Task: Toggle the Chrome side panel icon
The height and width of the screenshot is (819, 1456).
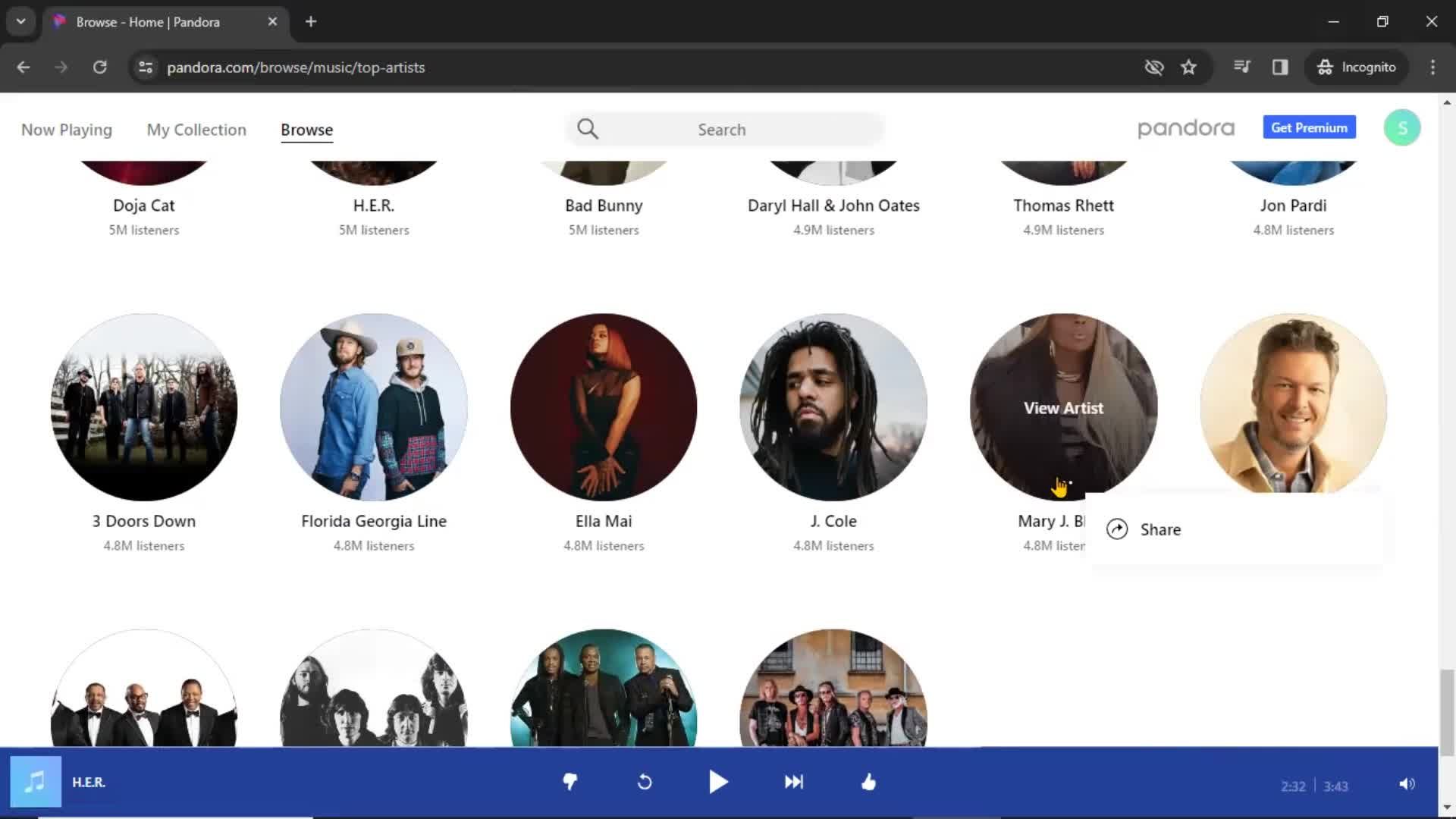Action: (1280, 67)
